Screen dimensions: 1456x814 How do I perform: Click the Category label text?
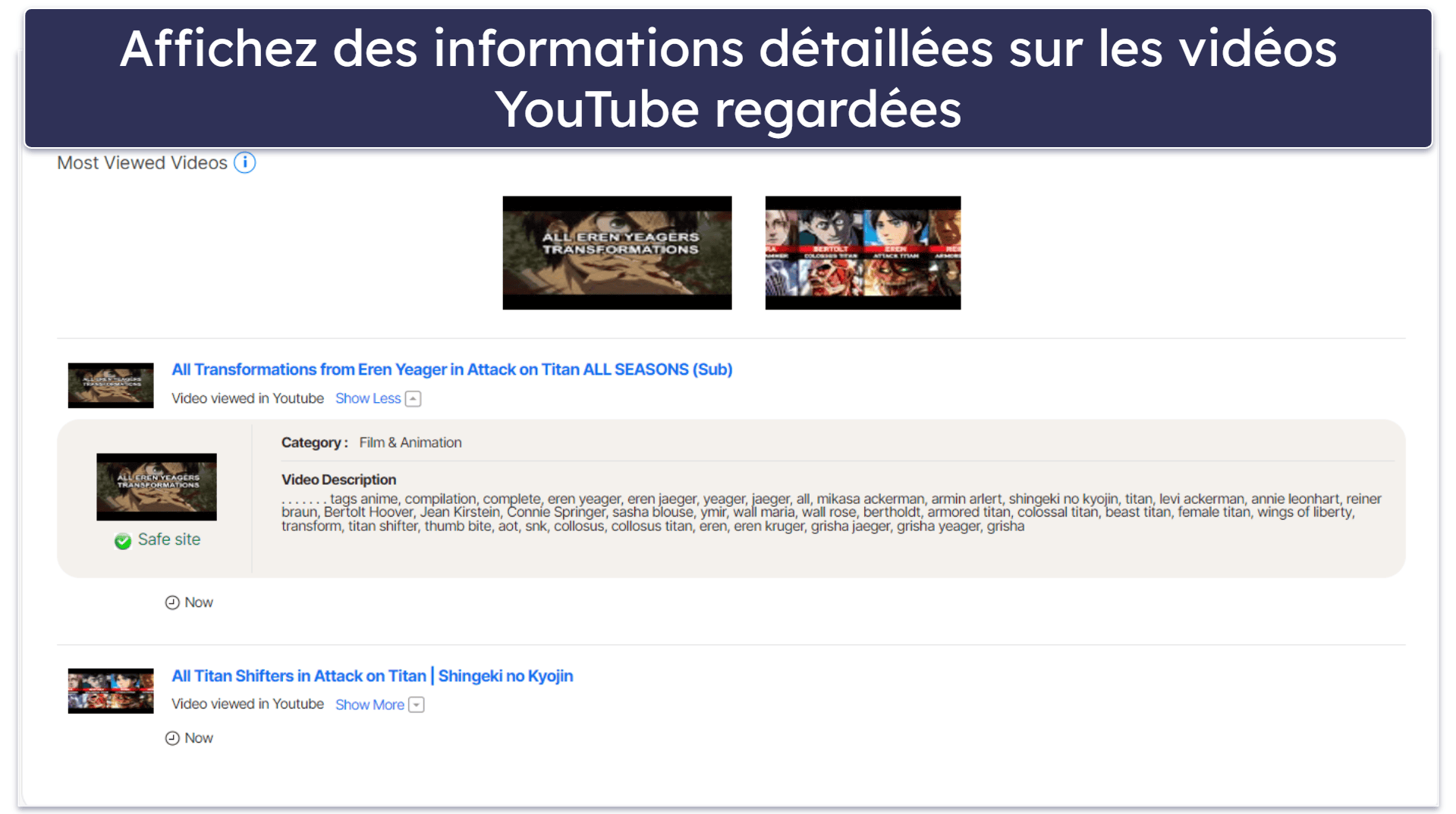[314, 442]
